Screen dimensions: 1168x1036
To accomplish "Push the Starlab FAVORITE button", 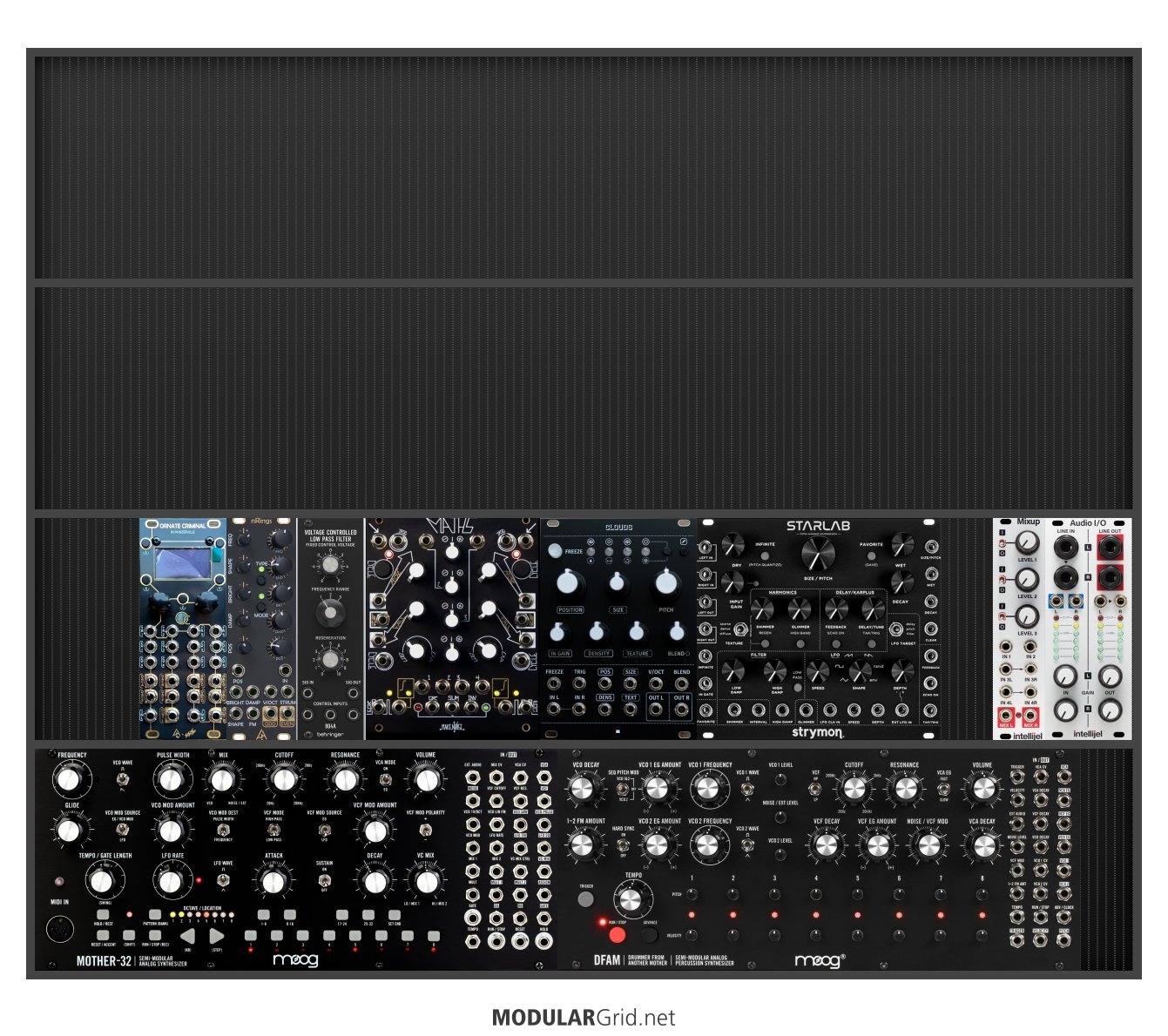I will (871, 555).
